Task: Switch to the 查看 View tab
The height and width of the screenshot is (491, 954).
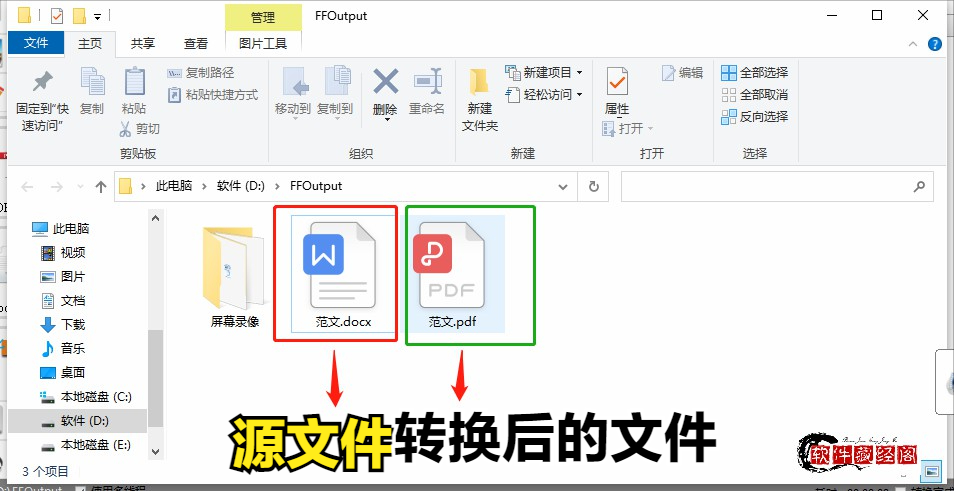Action: pos(196,43)
